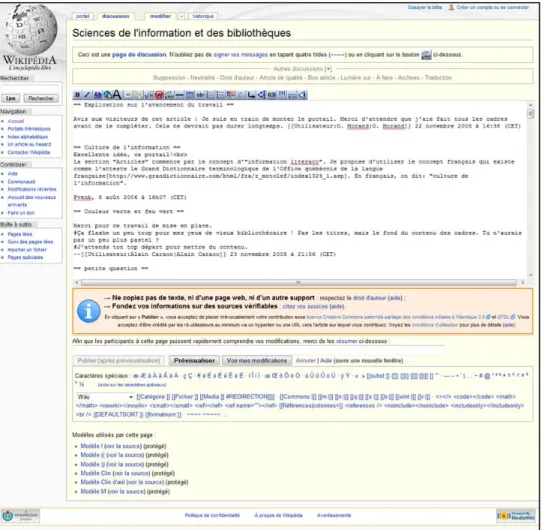Insert #REDIRECTION markup from wiki box
The image size is (544, 530).
pos(250,397)
